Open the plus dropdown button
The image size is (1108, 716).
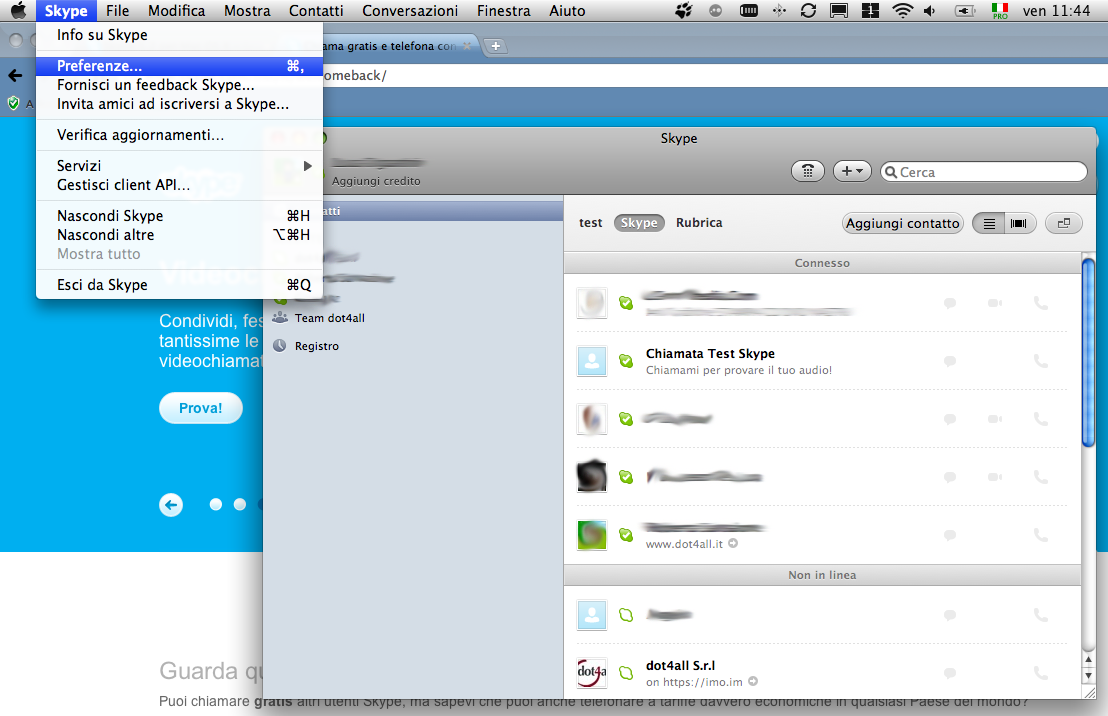(852, 171)
